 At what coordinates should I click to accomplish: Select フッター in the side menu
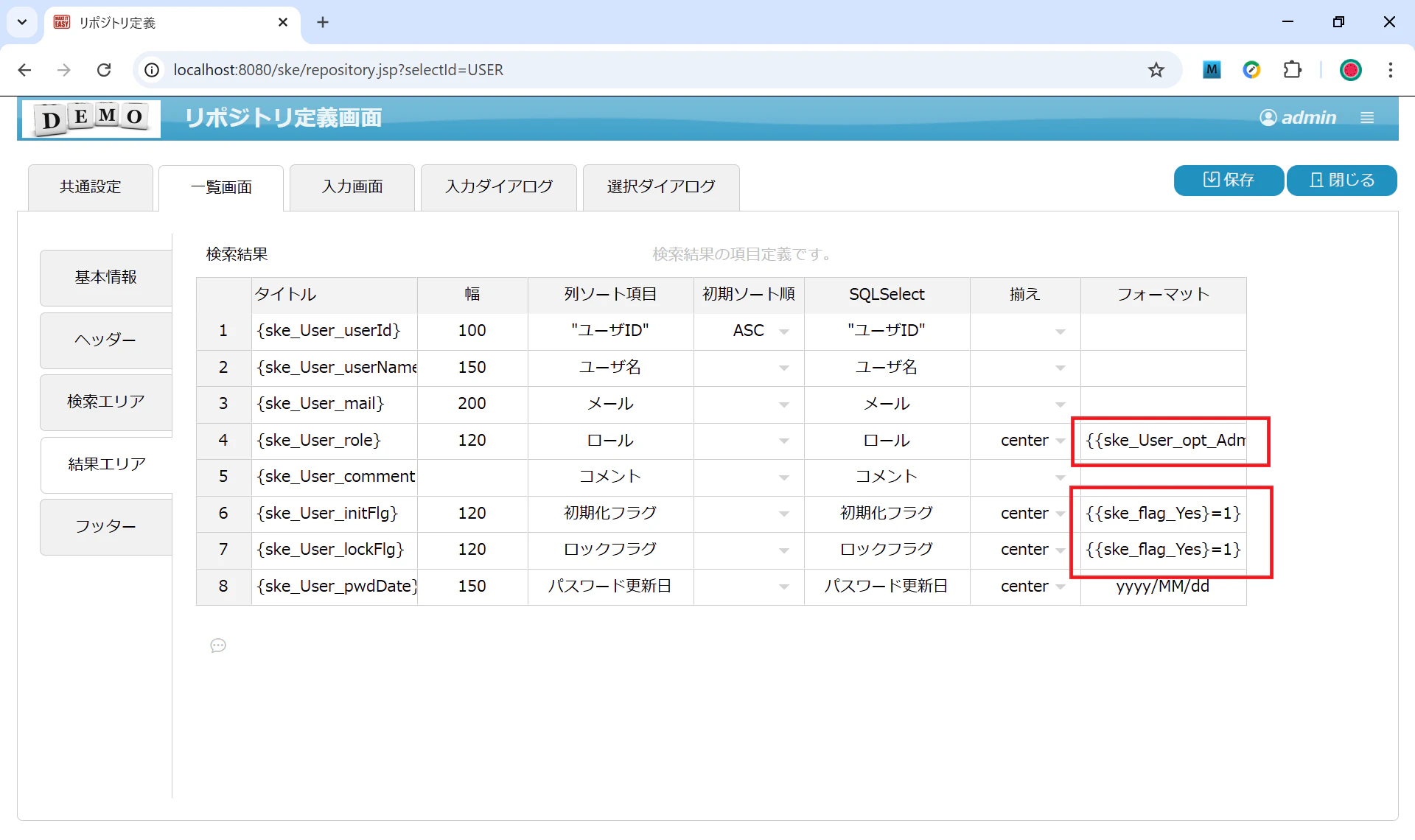pyautogui.click(x=106, y=527)
